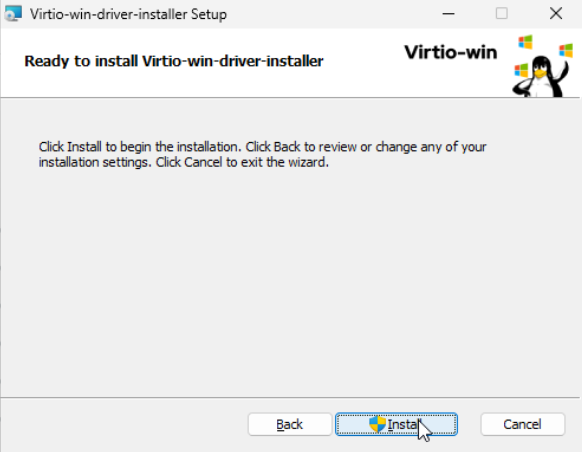Click the greyed-out maximize button

[x=502, y=14]
